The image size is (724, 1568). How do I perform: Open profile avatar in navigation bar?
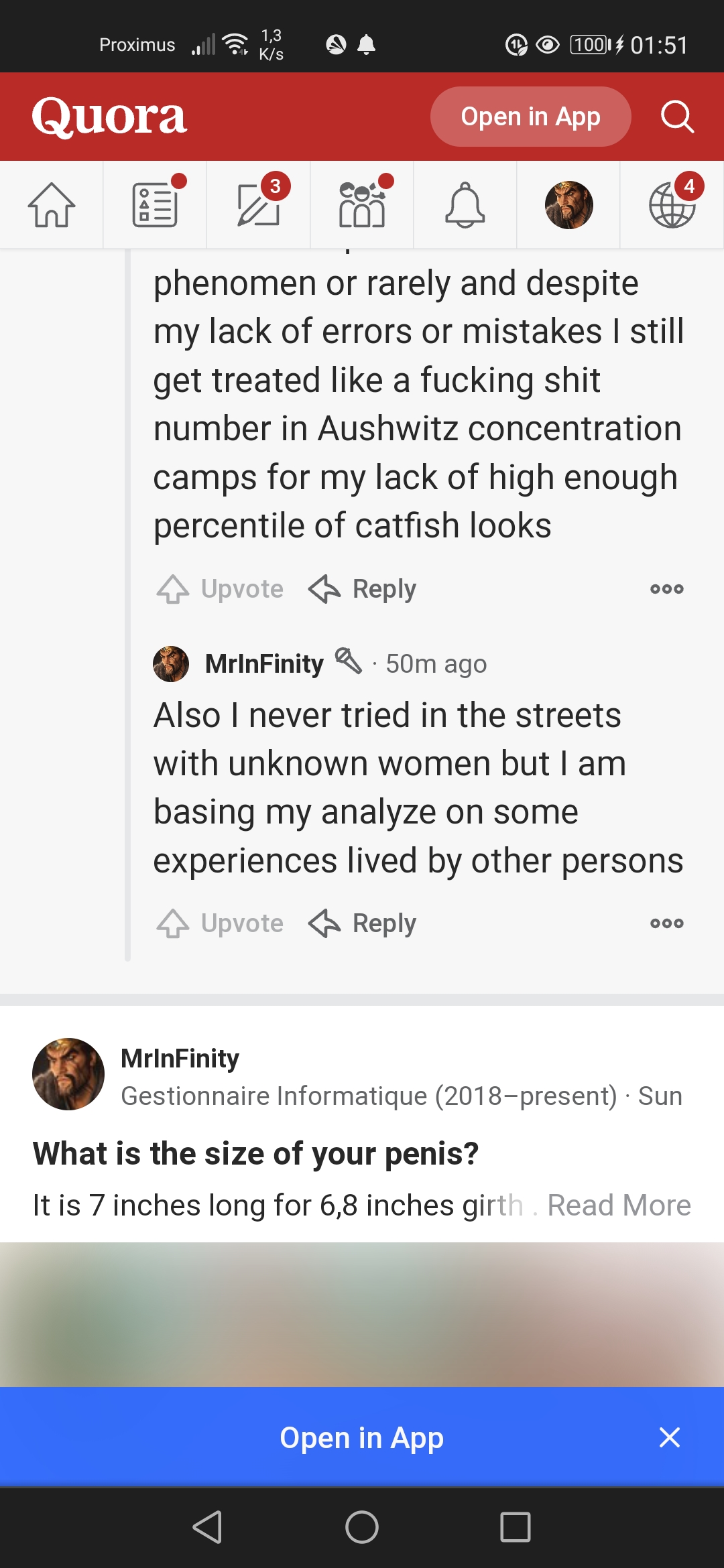[x=568, y=205]
